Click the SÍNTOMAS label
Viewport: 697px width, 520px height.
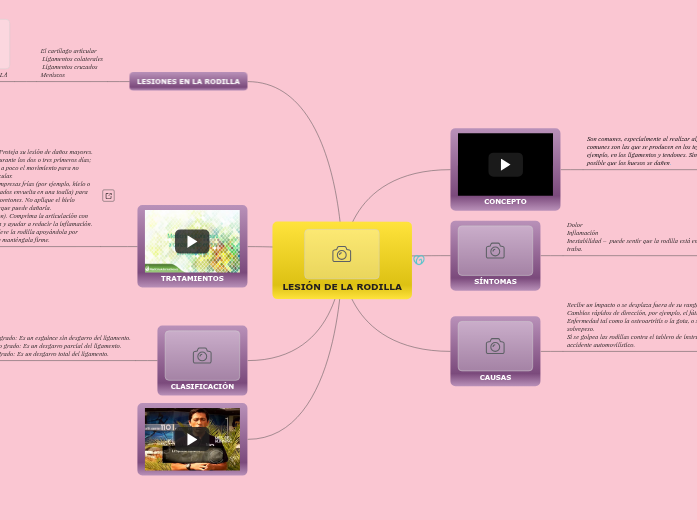495,282
